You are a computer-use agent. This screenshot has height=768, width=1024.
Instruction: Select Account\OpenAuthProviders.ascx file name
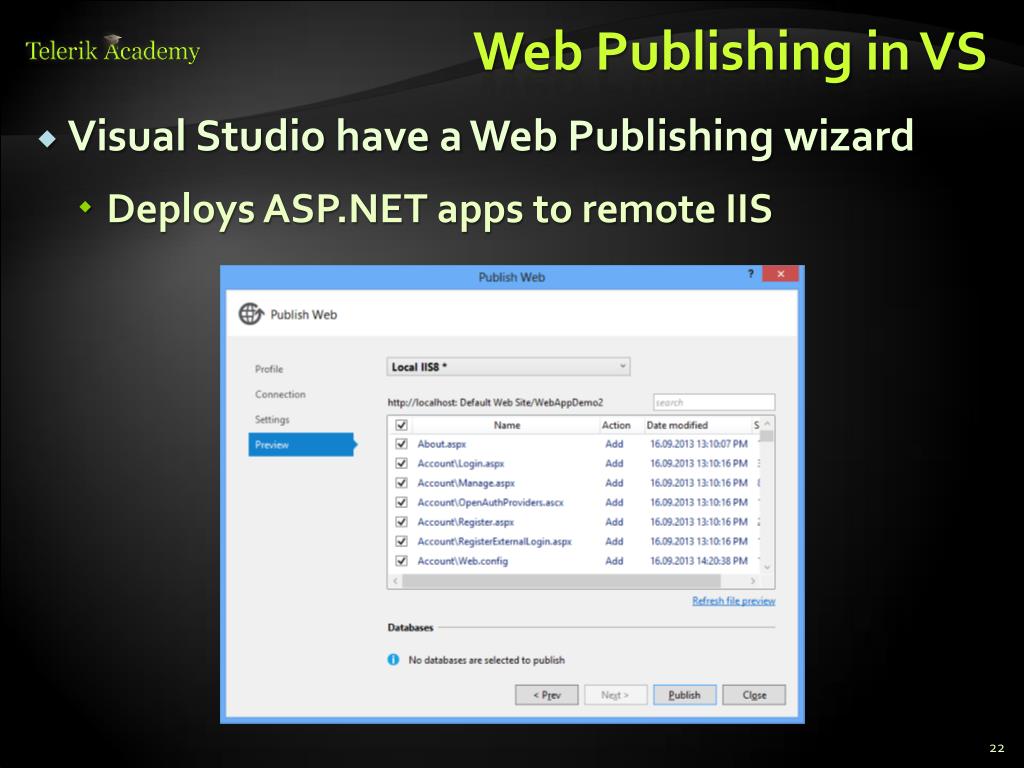[490, 503]
